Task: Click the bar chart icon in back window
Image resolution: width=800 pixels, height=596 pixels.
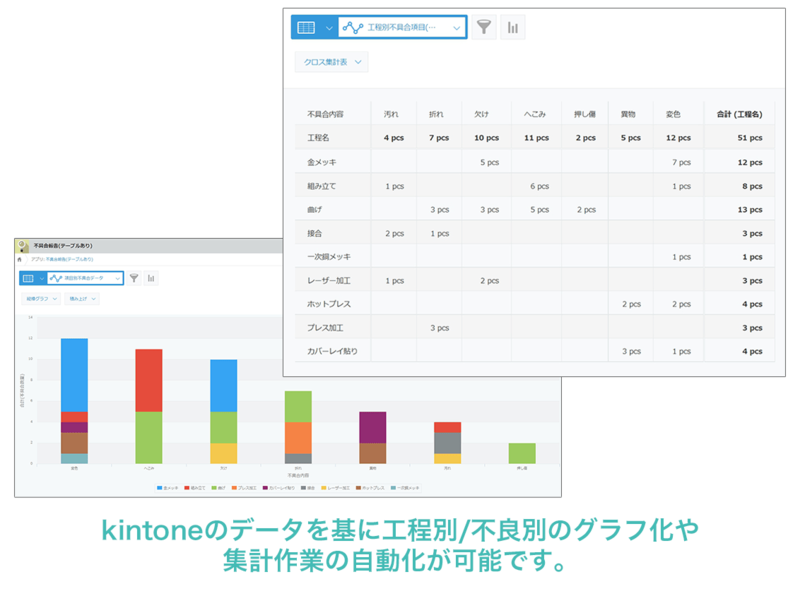Action: 151,278
